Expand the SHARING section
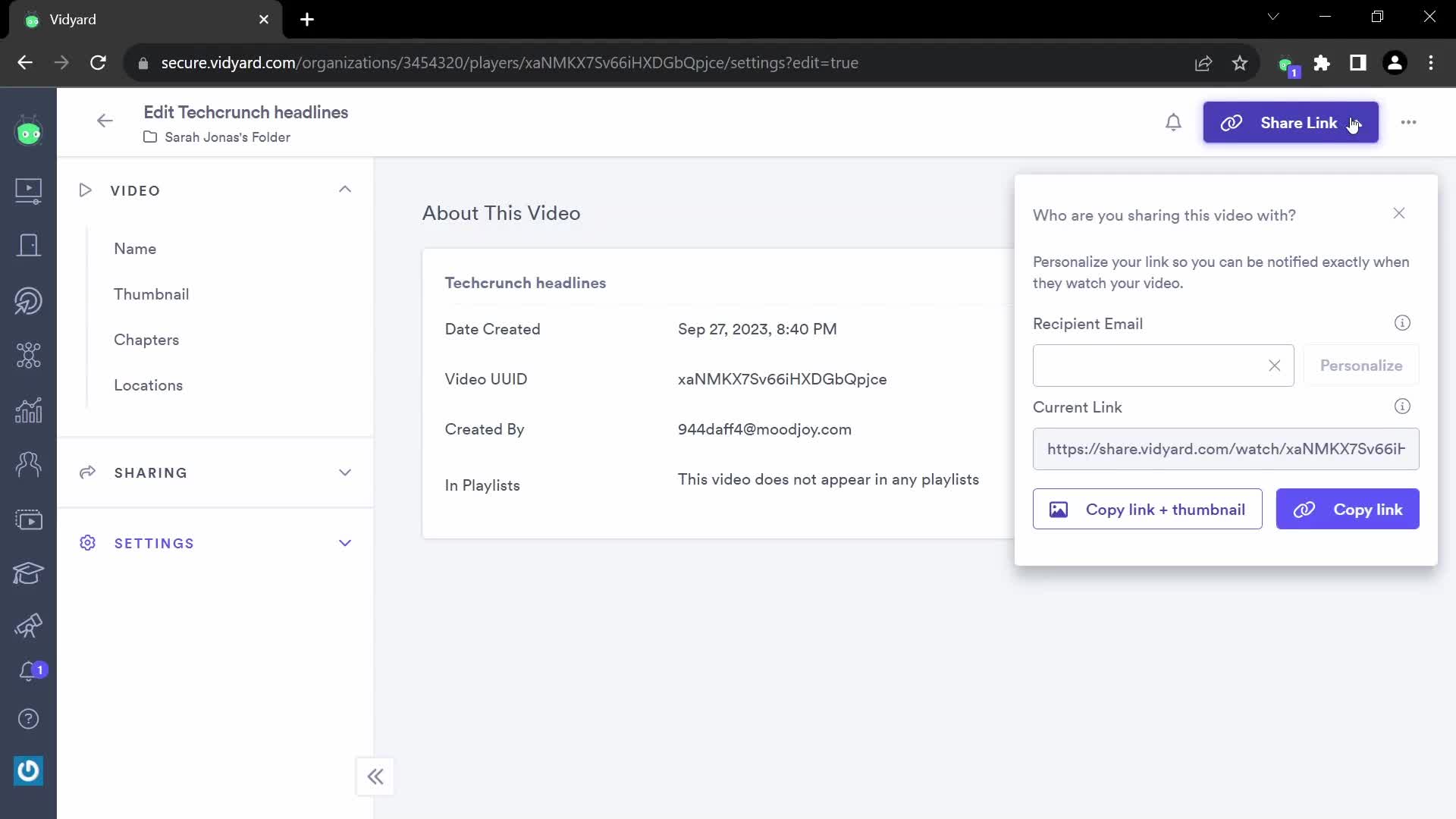 [x=345, y=472]
